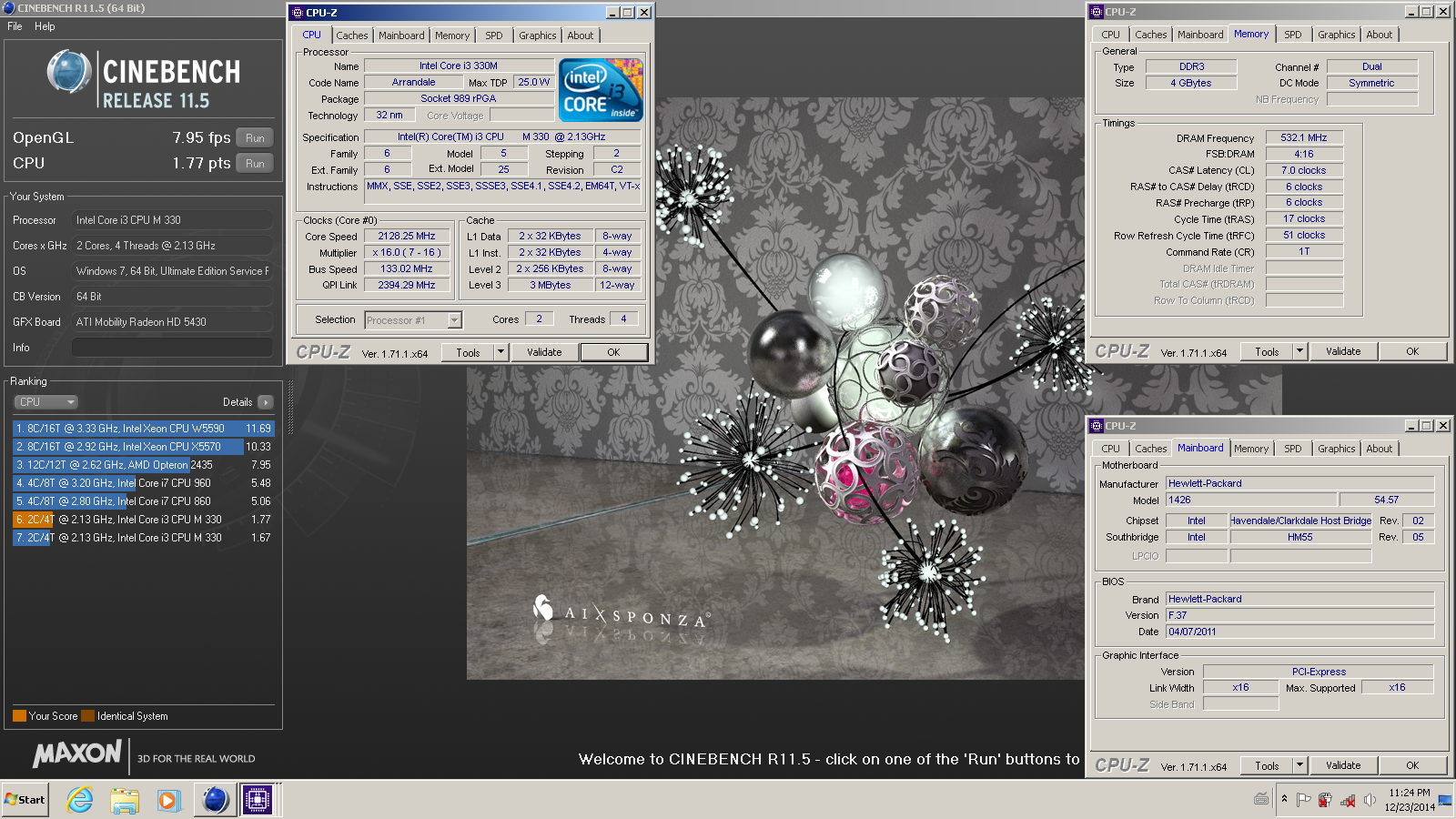Screen dimensions: 1456x819
Task: Open CPU tab in Mainboard CPU-Z window
Action: coord(1111,449)
